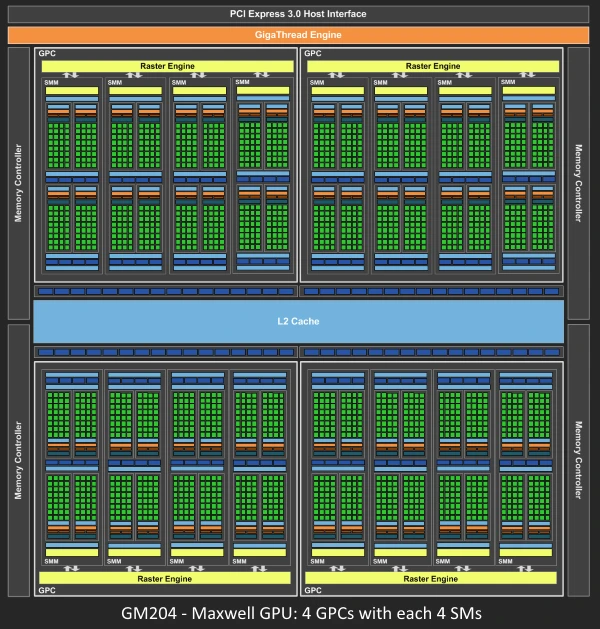Select the blue strip above L2 Cache, left half

tap(166, 292)
